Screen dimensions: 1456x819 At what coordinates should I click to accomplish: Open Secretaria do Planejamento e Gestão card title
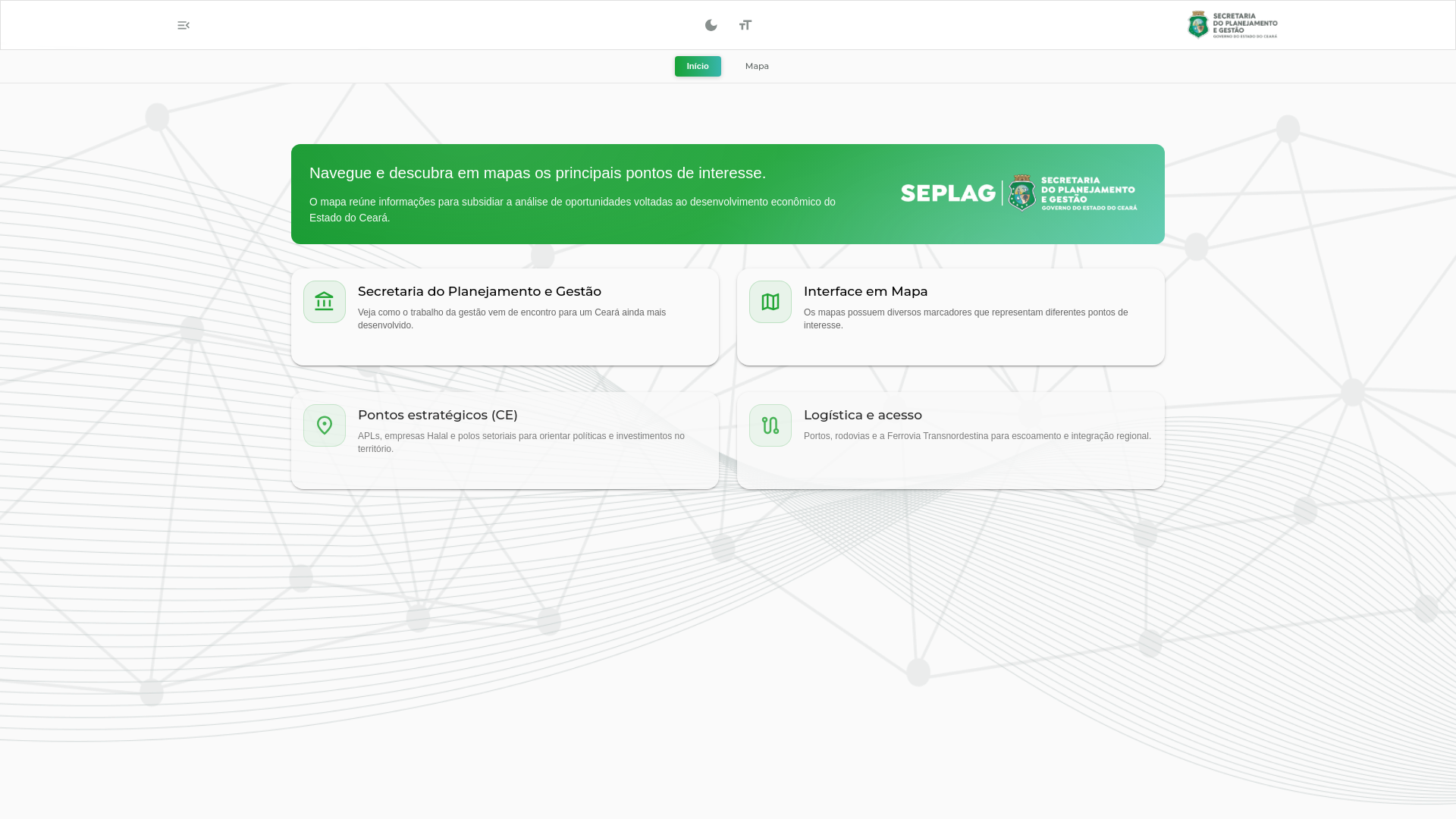tap(479, 291)
